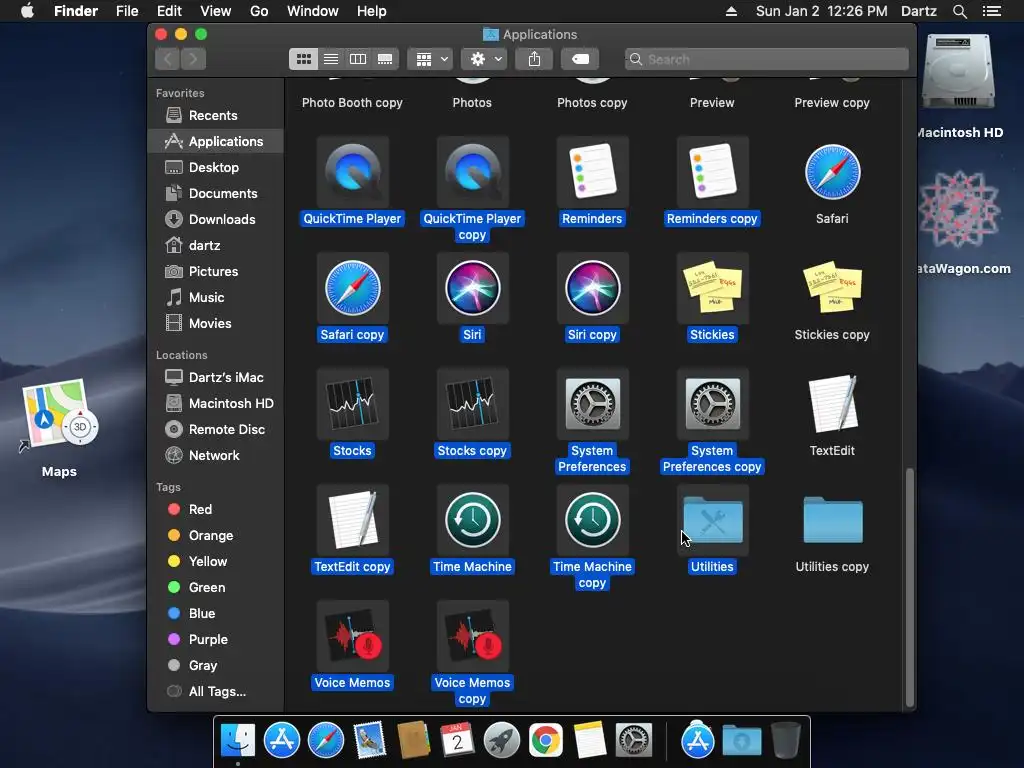Open the Edit menu
Image resolution: width=1024 pixels, height=768 pixels.
[x=169, y=11]
